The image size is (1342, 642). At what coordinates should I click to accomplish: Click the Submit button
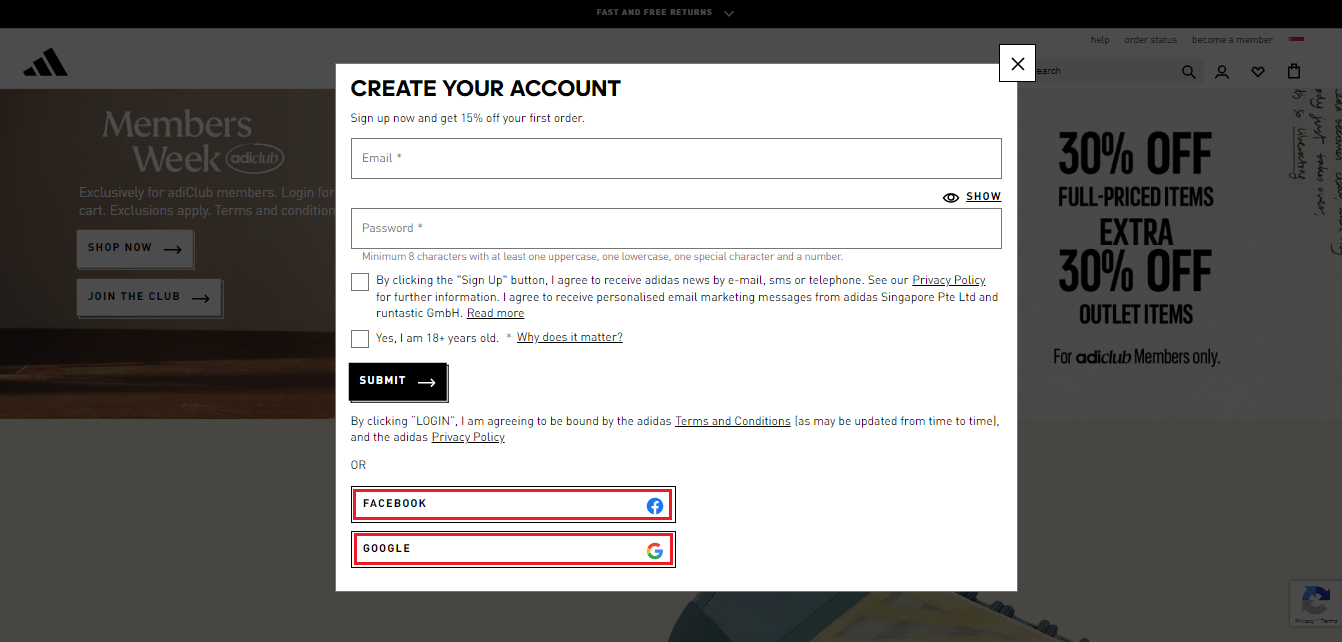point(398,381)
